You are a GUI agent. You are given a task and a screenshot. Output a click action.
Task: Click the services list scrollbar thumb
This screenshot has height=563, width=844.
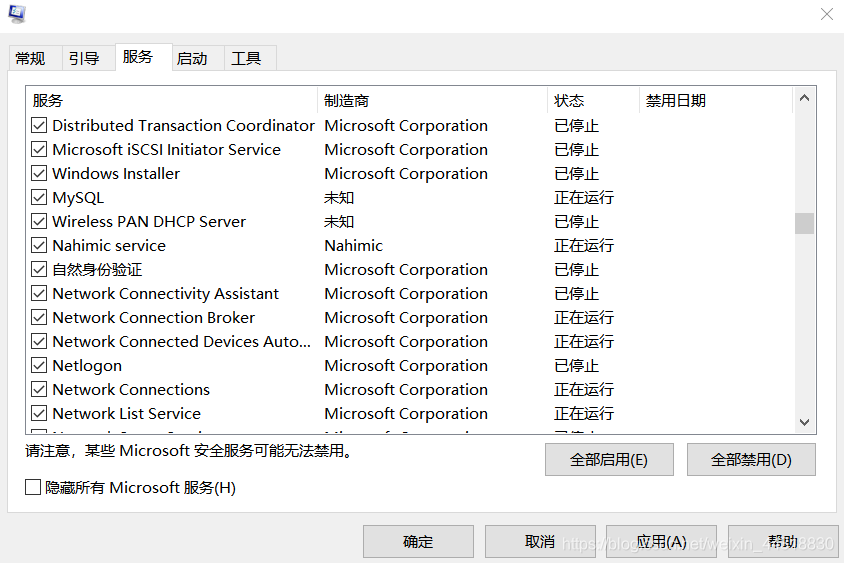pos(805,223)
